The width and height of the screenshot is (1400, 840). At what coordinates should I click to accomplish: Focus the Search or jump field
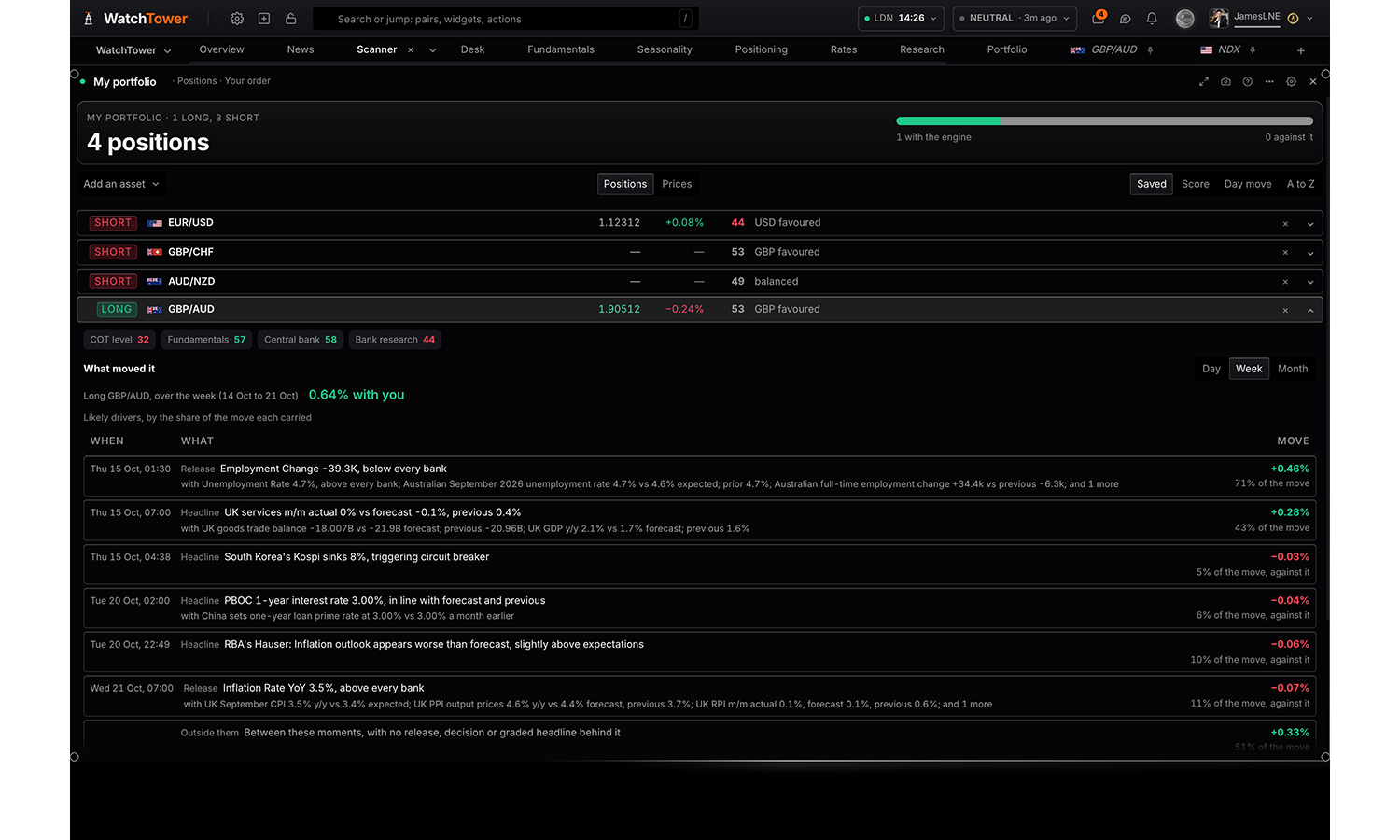click(506, 19)
